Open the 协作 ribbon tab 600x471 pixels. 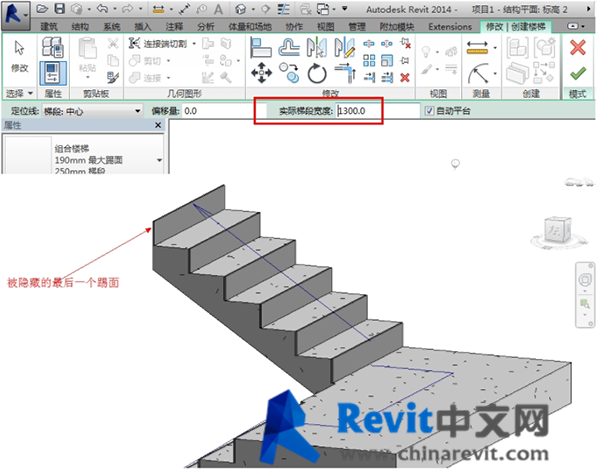[294, 26]
